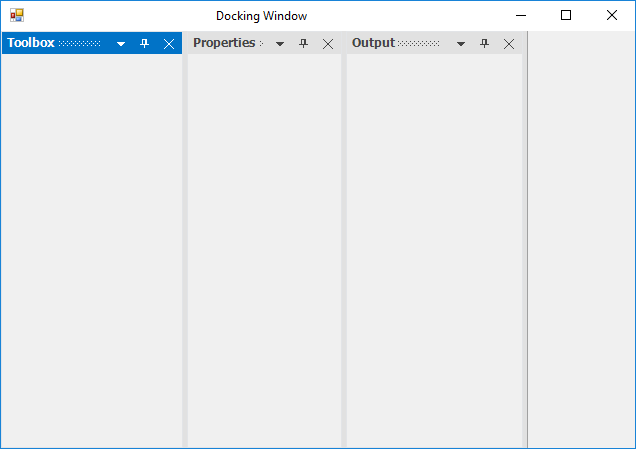
Task: Toggle the Output panel pin icon
Action: (485, 43)
